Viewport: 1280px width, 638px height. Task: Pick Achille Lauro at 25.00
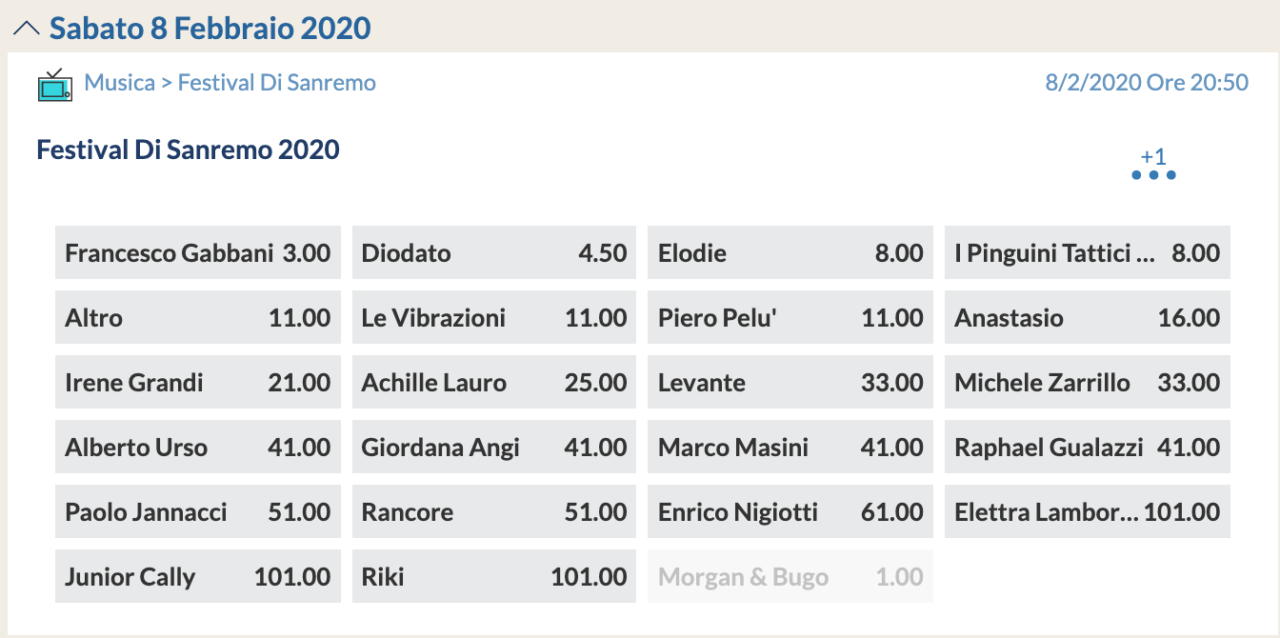pyautogui.click(x=494, y=382)
